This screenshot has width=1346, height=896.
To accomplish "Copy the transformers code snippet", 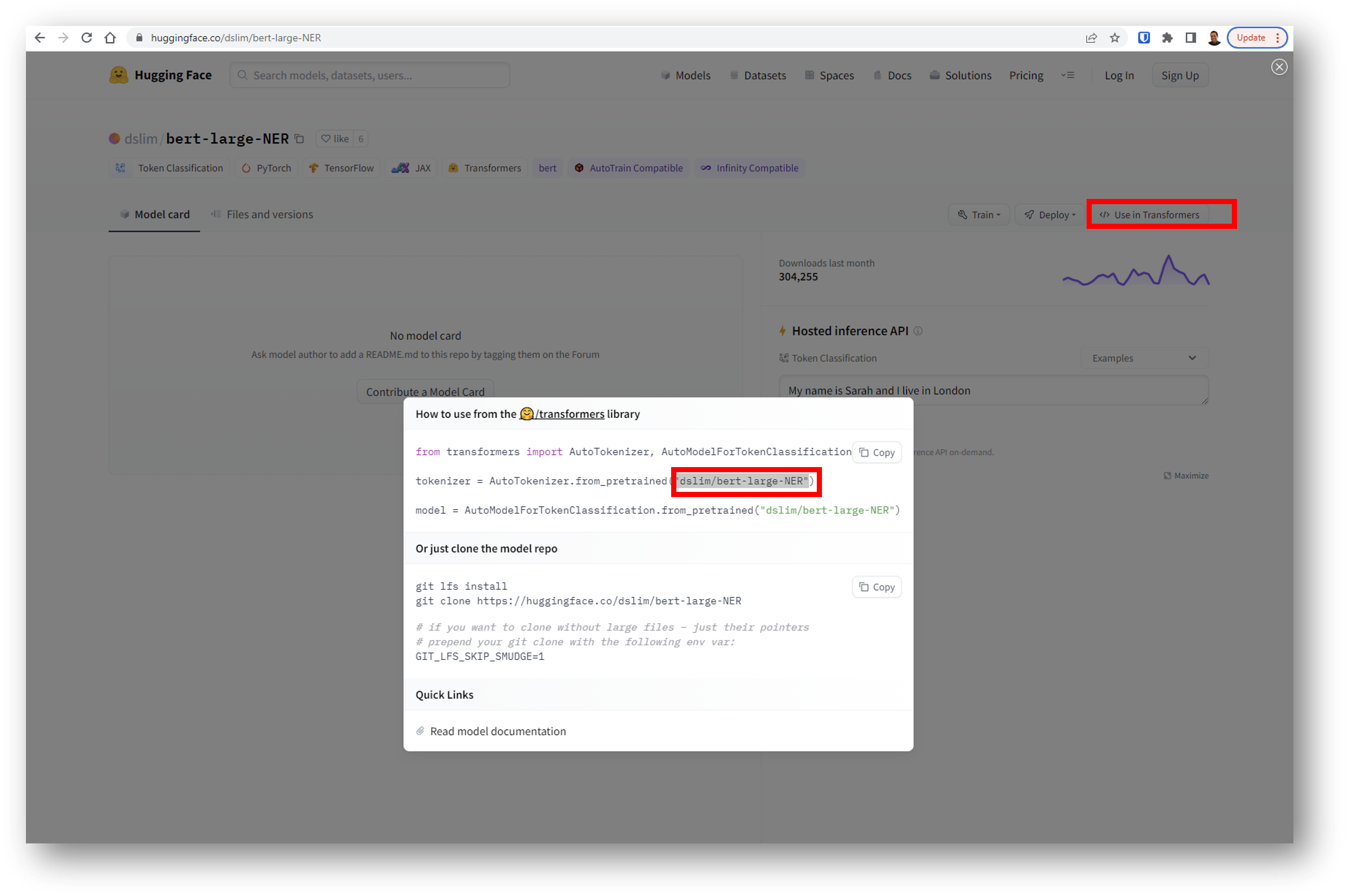I will pyautogui.click(x=877, y=453).
